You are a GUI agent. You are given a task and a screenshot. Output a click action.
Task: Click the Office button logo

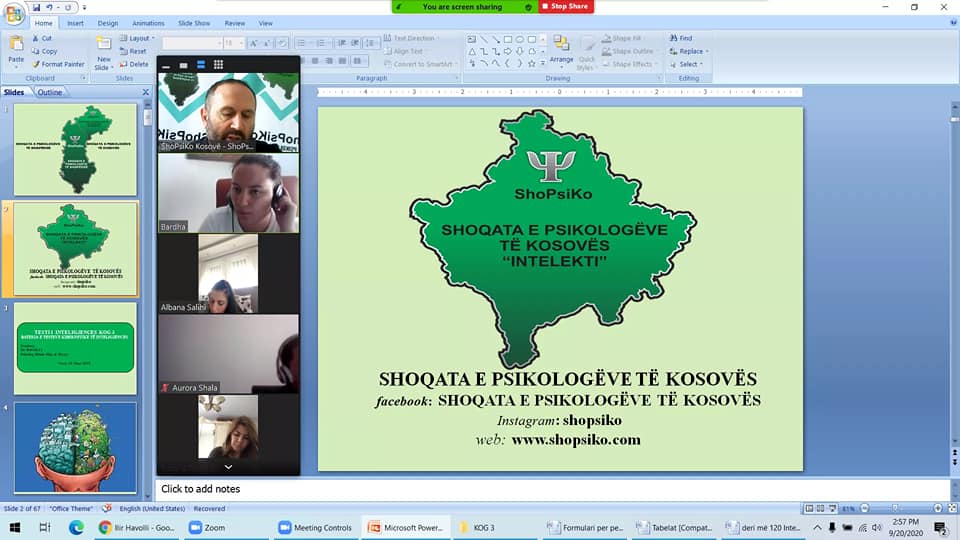[x=13, y=13]
